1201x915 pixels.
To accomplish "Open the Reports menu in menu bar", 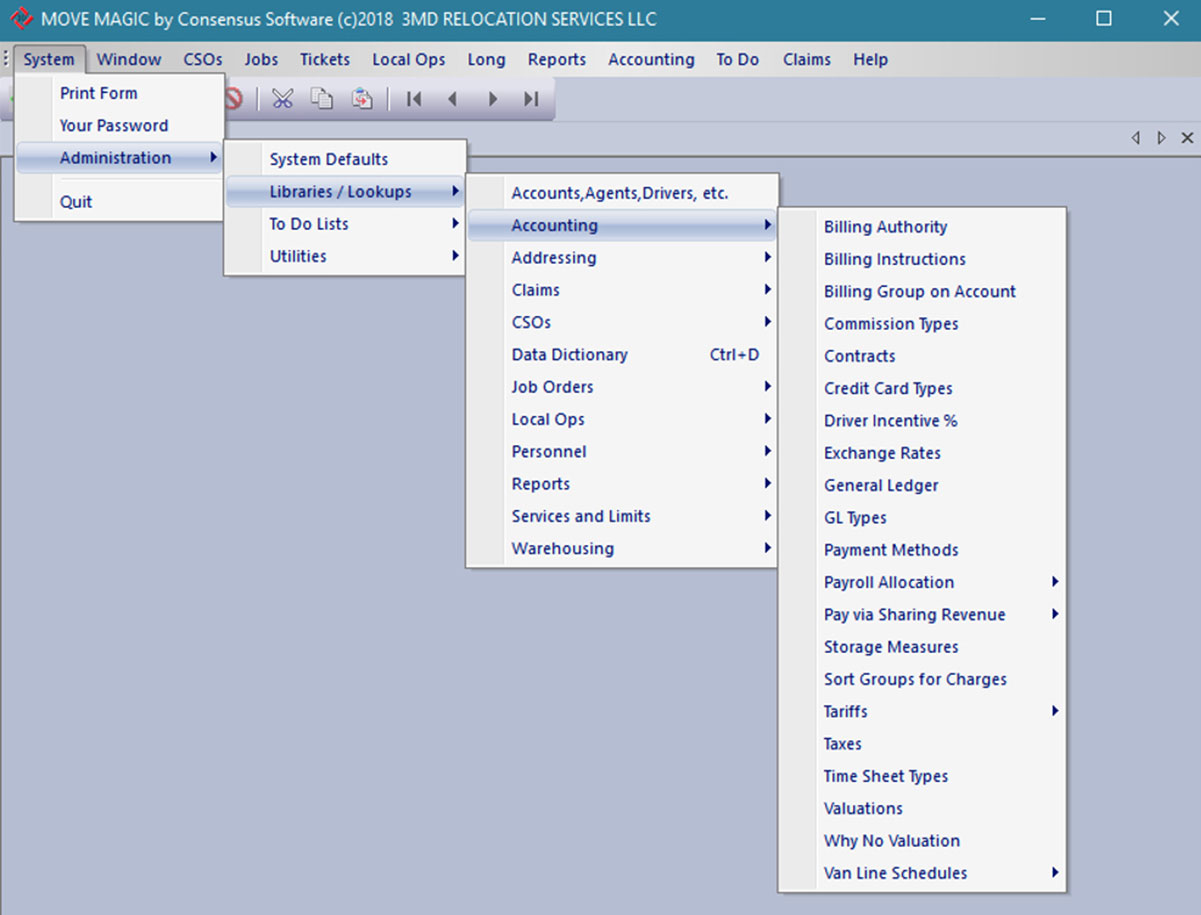I will tap(557, 59).
